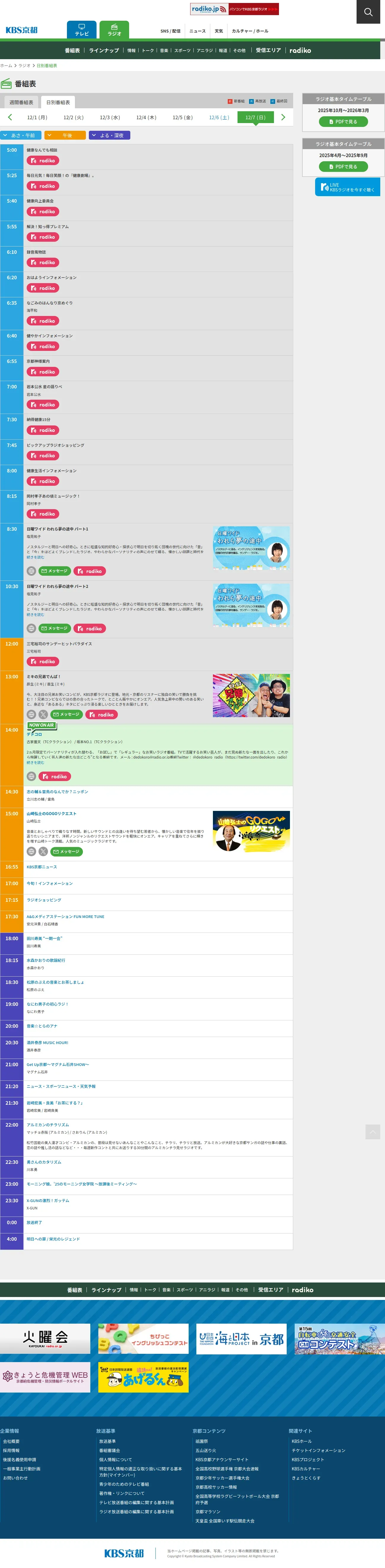The width and height of the screenshot is (385, 1568).
Task: Switch to the 日別番組表 tab
Action: pyautogui.click(x=58, y=102)
